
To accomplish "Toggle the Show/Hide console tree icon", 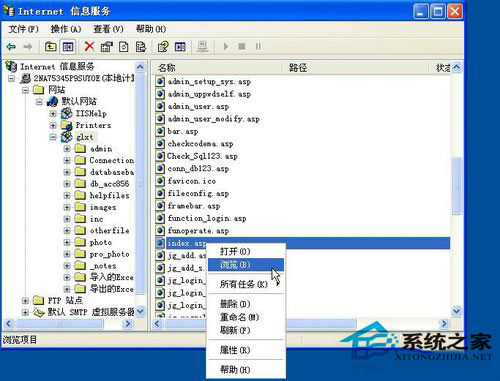I will pos(68,47).
